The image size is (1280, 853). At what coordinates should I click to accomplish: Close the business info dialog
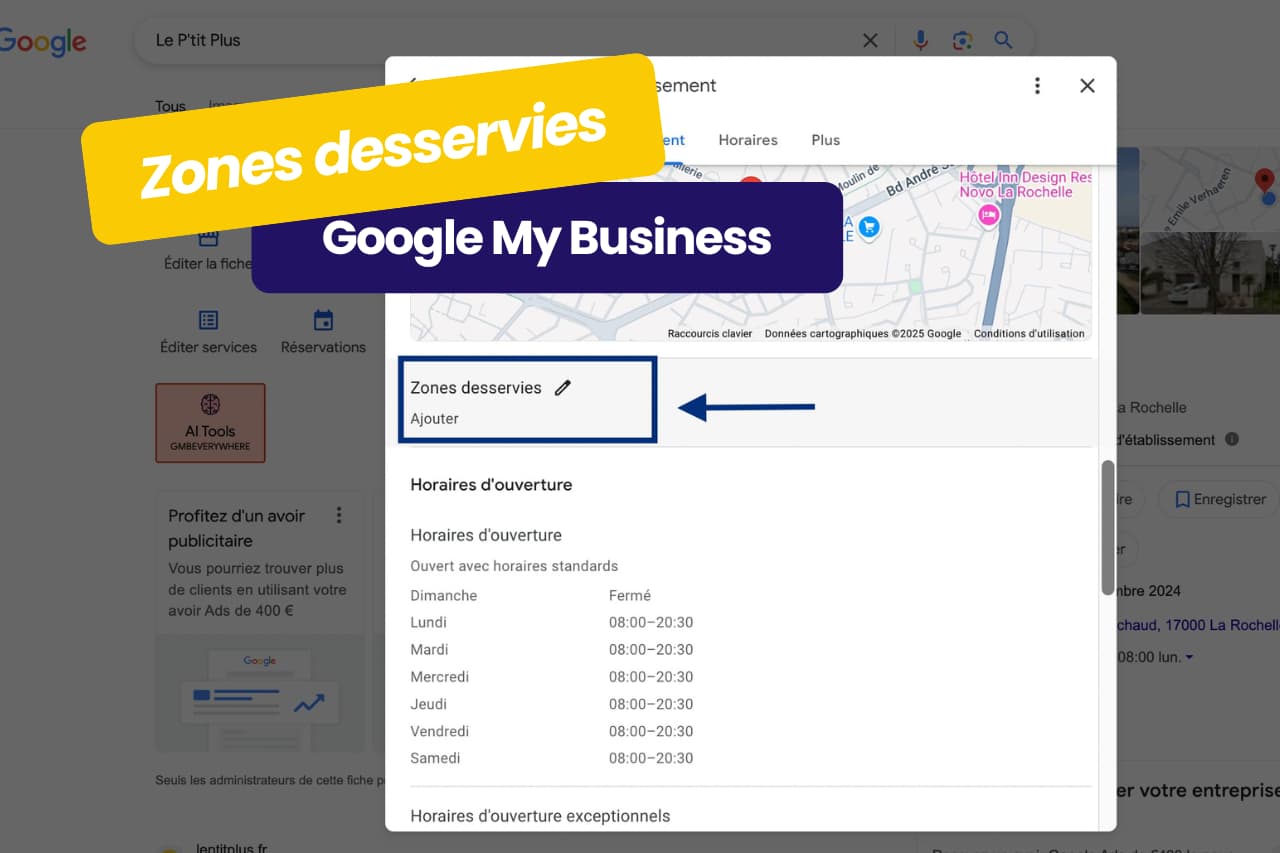pos(1087,86)
